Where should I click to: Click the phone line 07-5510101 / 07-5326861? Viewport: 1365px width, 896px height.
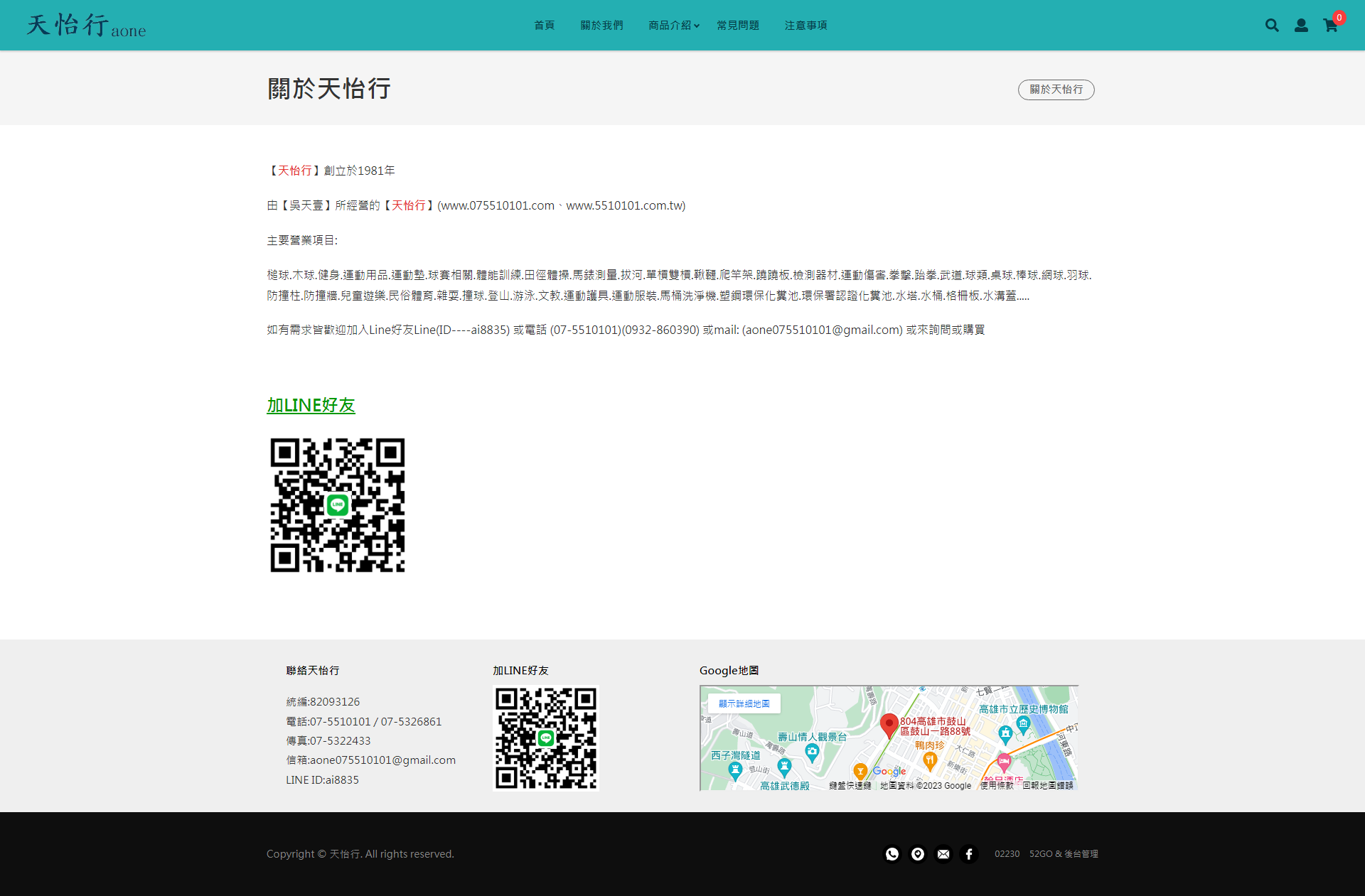[x=364, y=722]
